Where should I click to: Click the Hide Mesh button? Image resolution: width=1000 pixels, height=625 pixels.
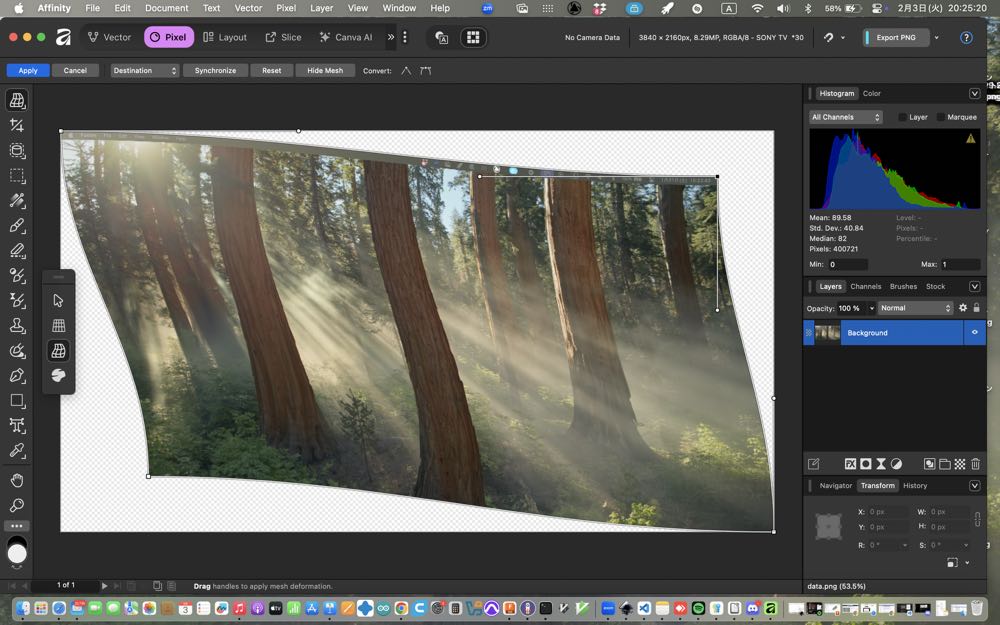click(x=325, y=71)
